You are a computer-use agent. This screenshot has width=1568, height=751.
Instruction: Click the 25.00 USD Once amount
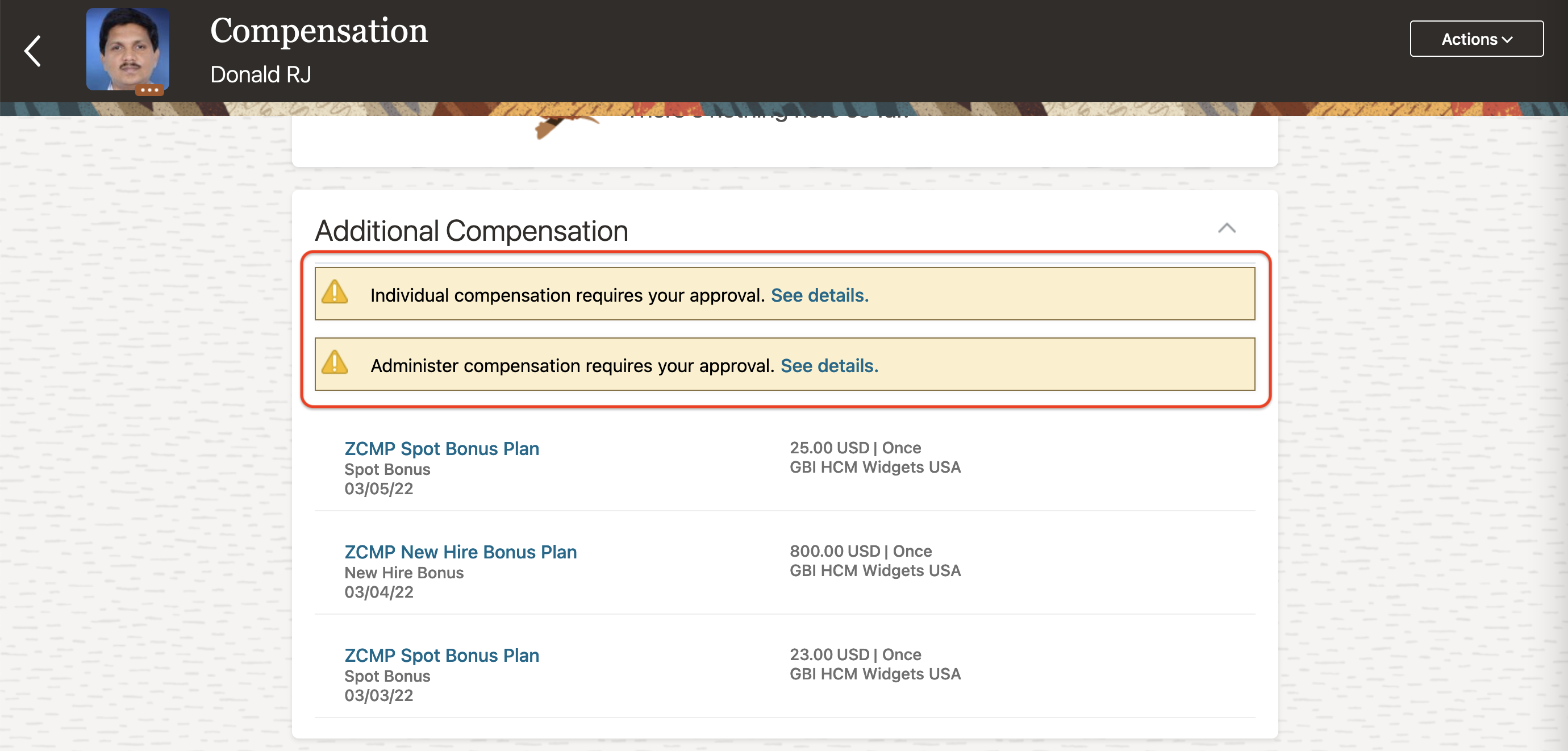click(x=854, y=447)
